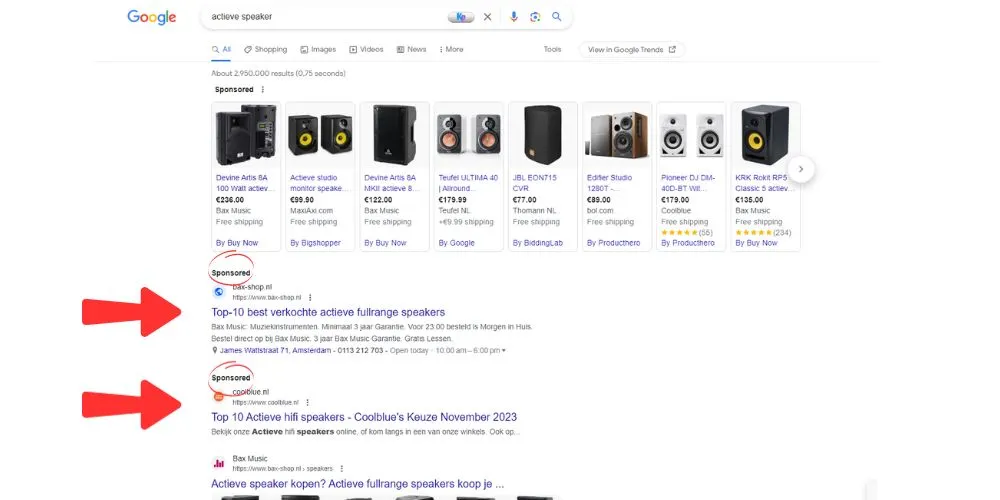The image size is (1000, 500).
Task: Open Pioneer DJ DM-40D-BT product link
Action: [689, 183]
